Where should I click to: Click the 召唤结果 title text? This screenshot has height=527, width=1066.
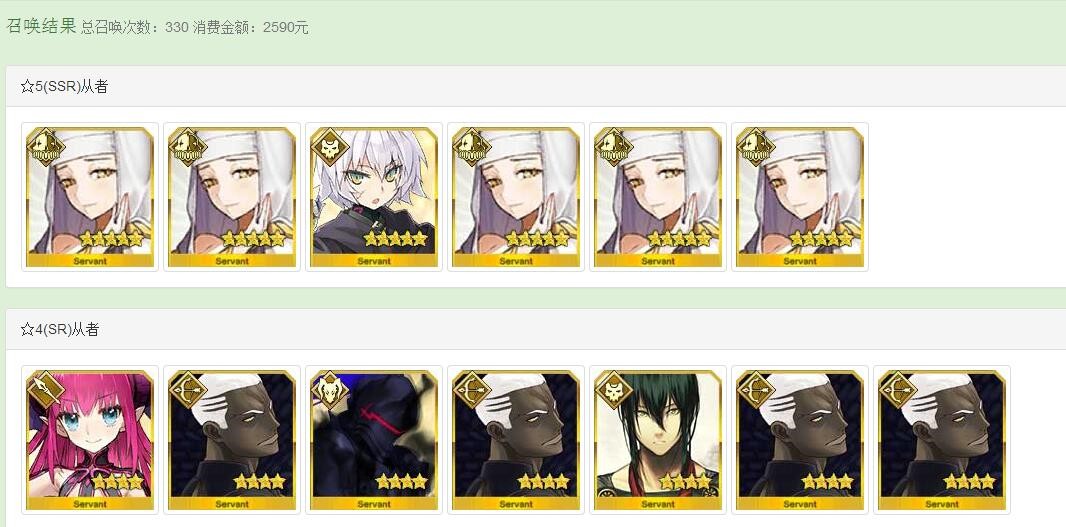(41, 26)
